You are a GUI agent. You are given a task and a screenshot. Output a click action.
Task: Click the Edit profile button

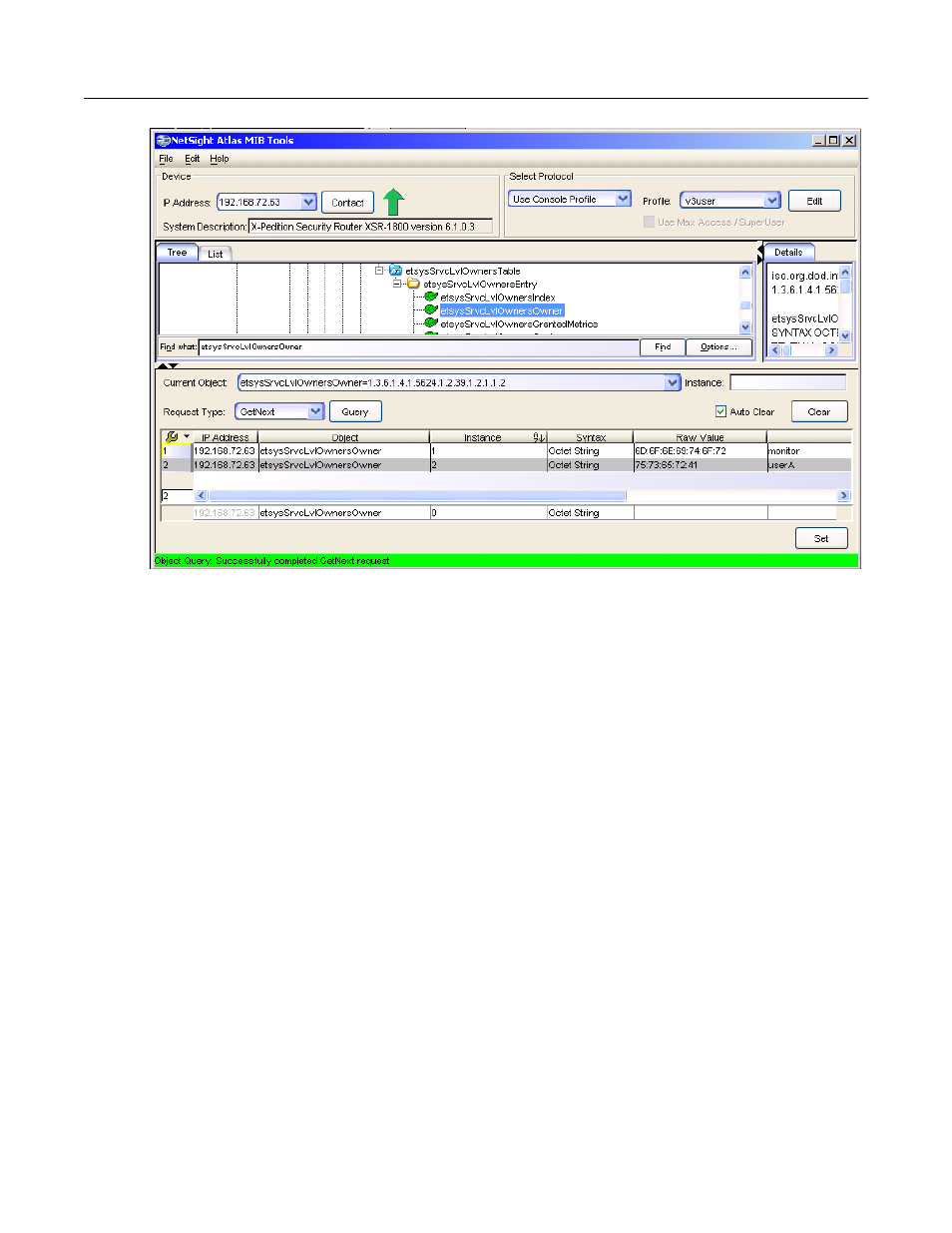pyautogui.click(x=814, y=201)
